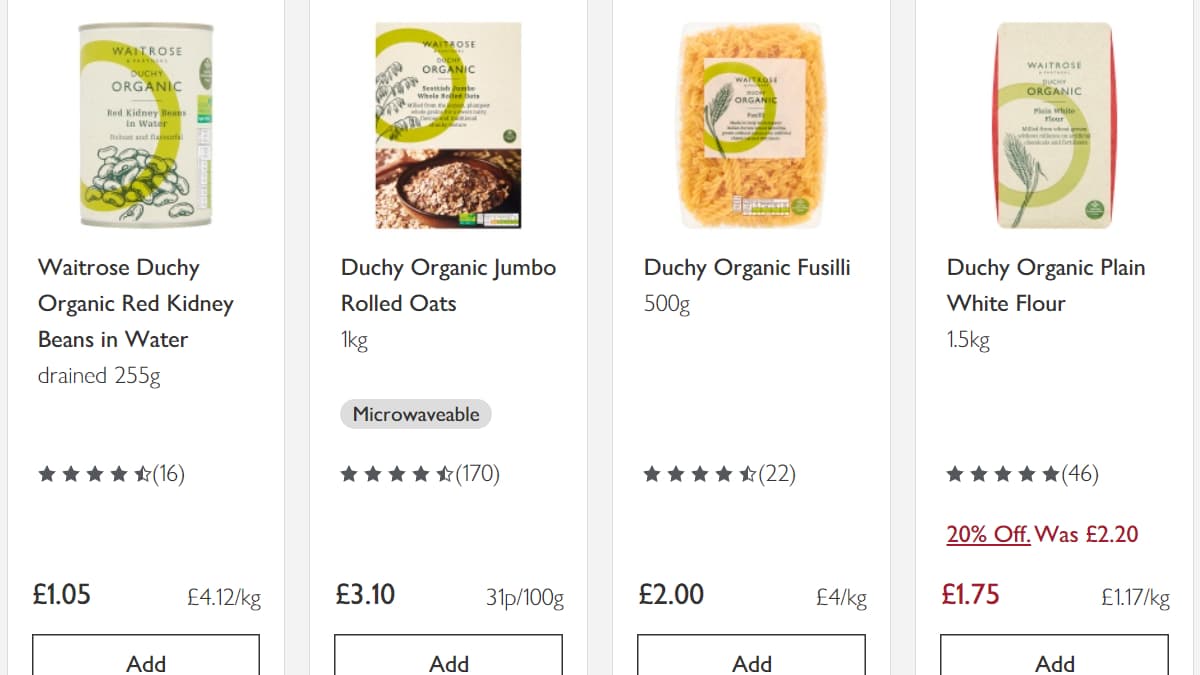
Task: Select the star rating icons for Rolled Oats
Action: pyautogui.click(x=398, y=474)
